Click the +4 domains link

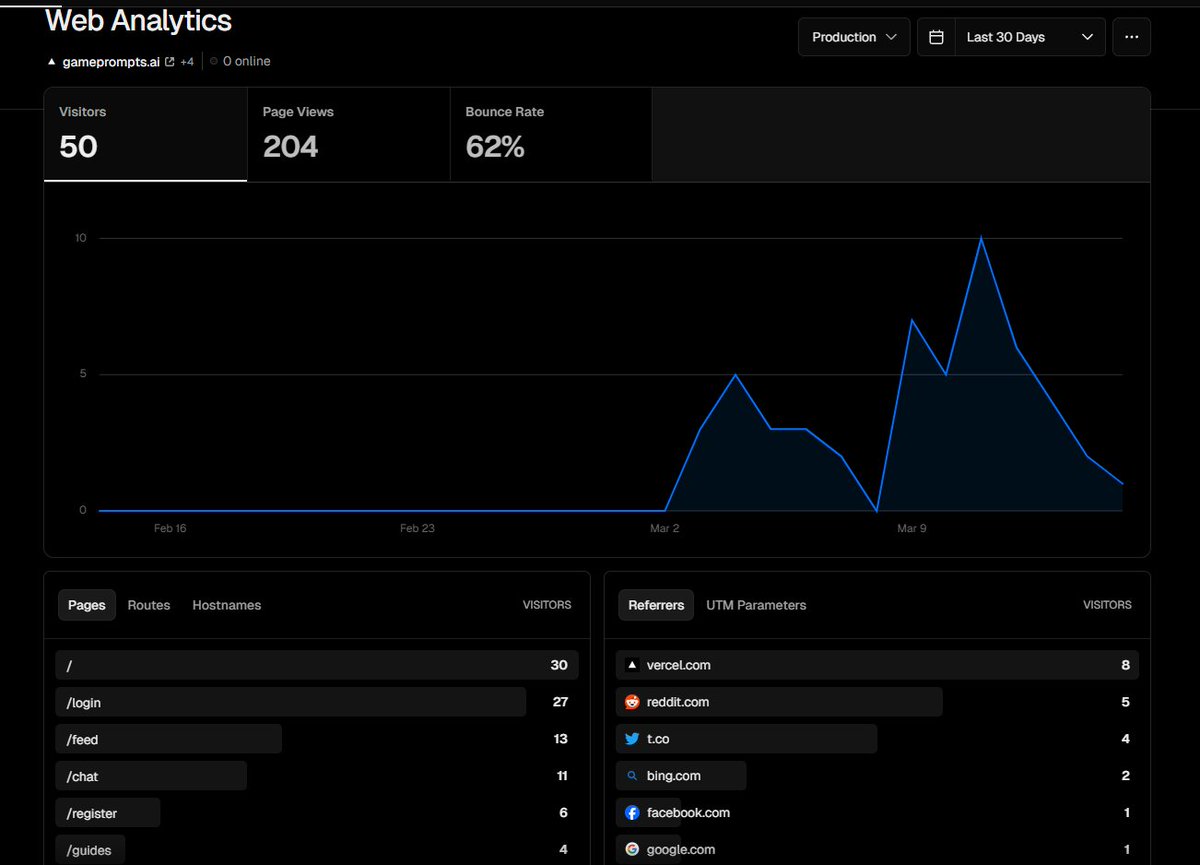pyautogui.click(x=188, y=61)
